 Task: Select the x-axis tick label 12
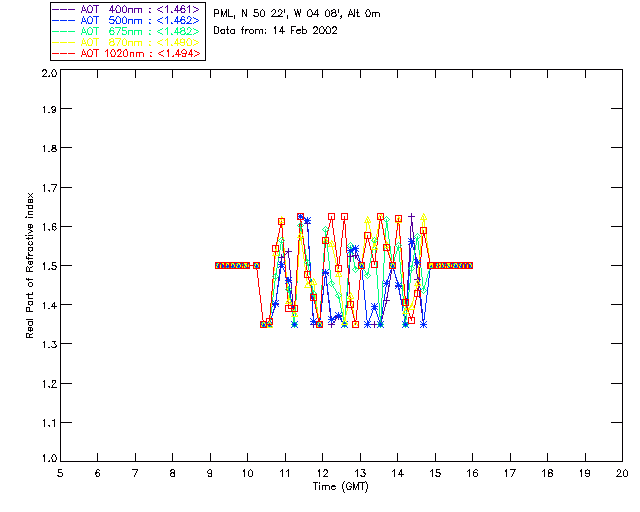[322, 472]
